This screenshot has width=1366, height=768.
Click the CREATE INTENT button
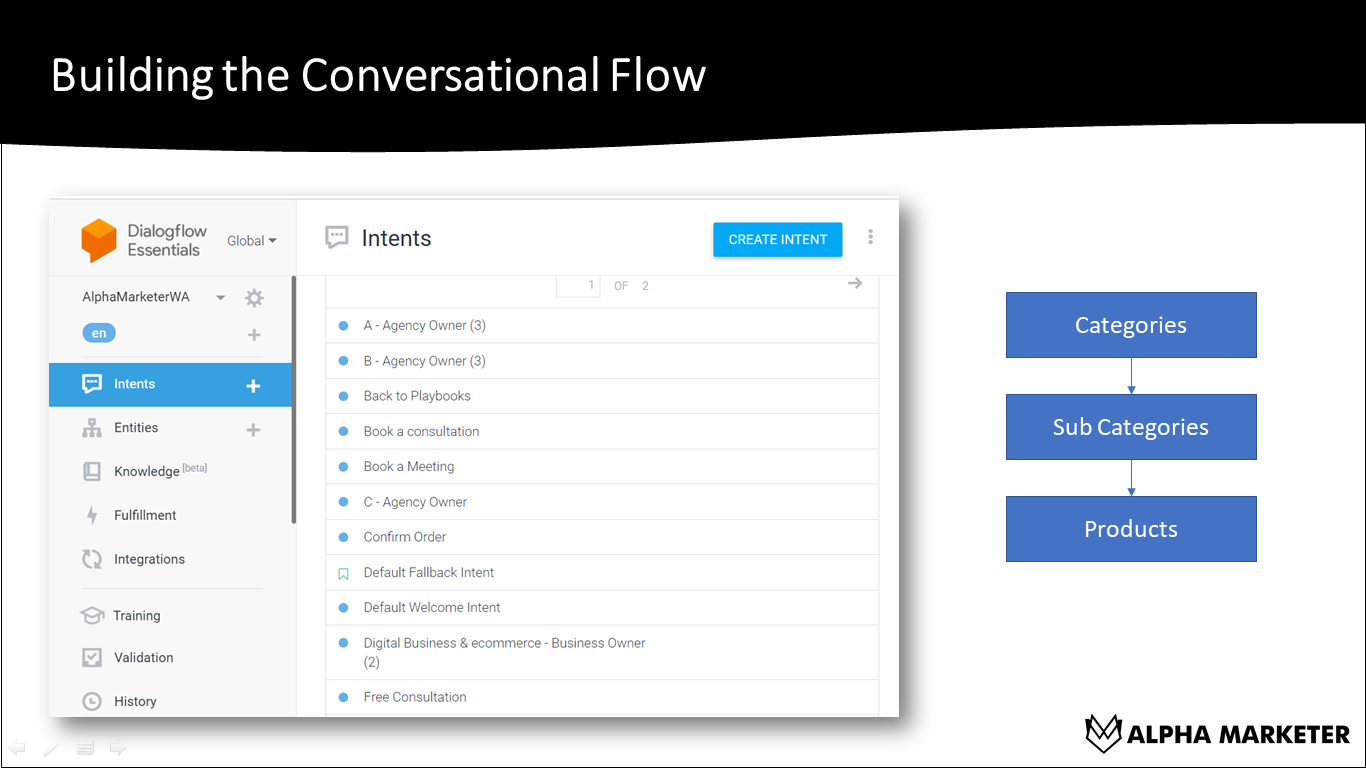pyautogui.click(x=777, y=240)
